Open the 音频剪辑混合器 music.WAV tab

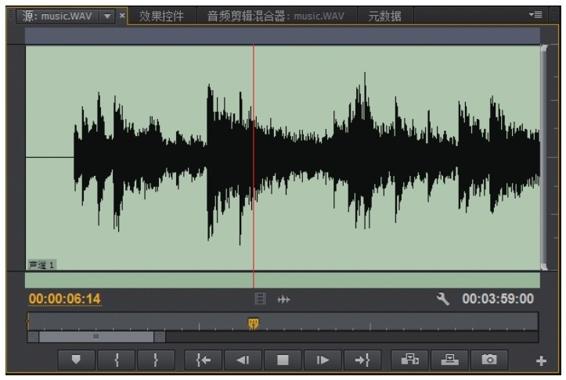tap(276, 16)
